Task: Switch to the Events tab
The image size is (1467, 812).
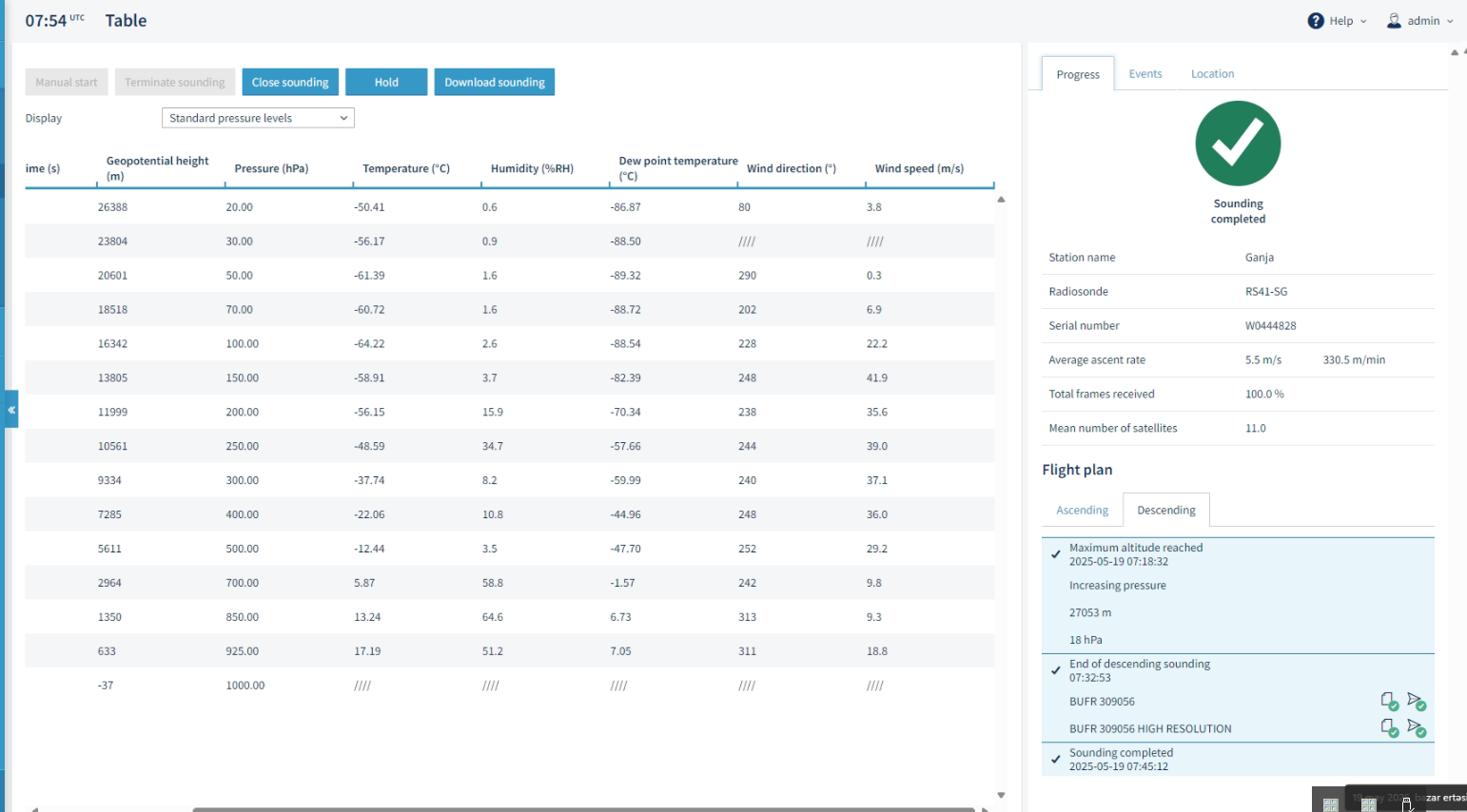Action: (1145, 74)
